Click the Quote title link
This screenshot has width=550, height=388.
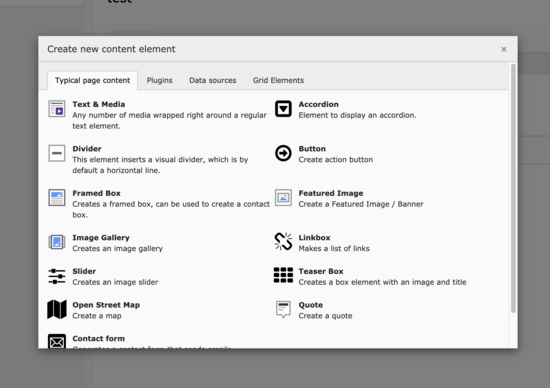[x=311, y=305]
